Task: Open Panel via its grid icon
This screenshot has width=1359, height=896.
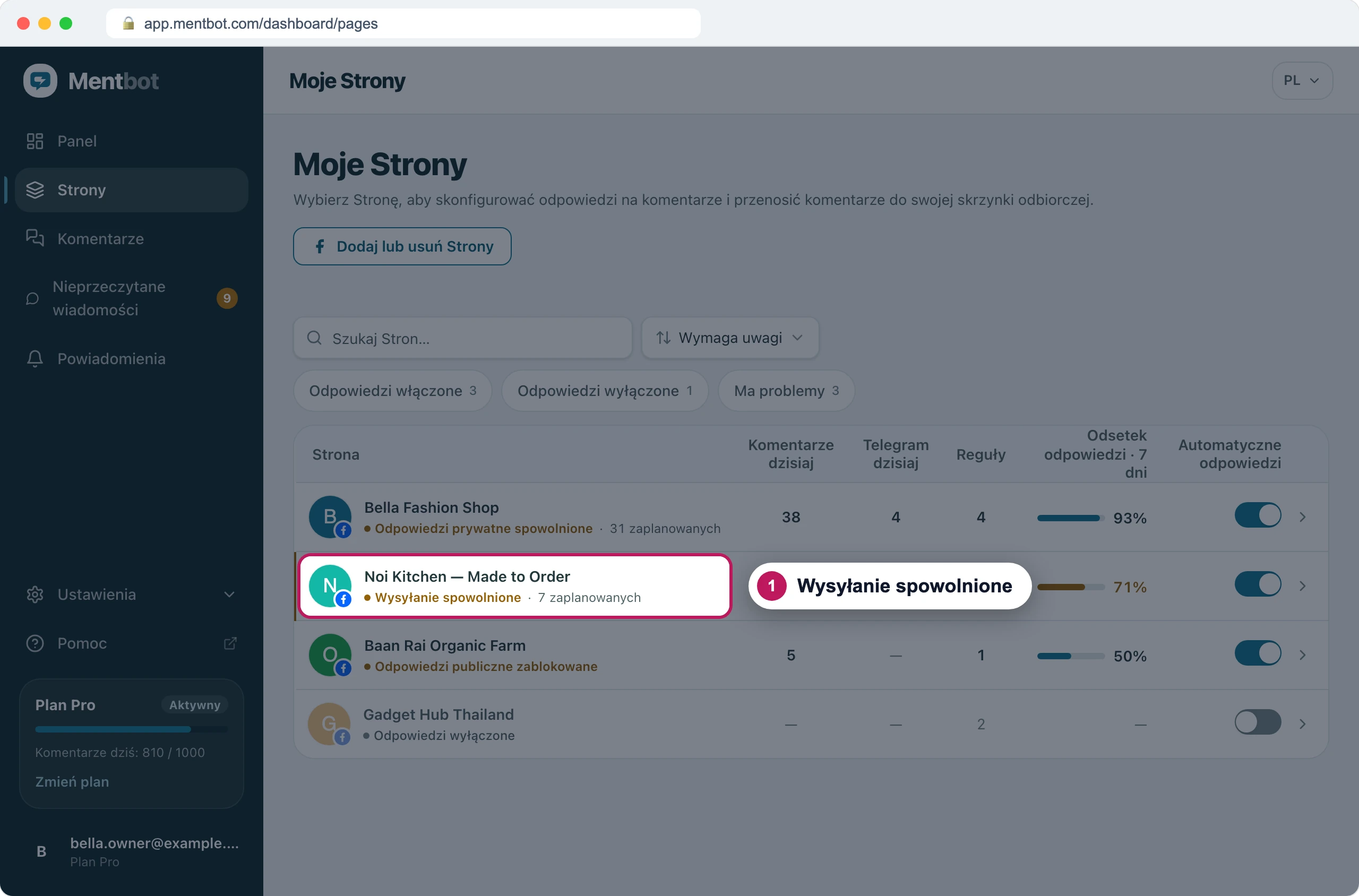Action: [x=35, y=141]
